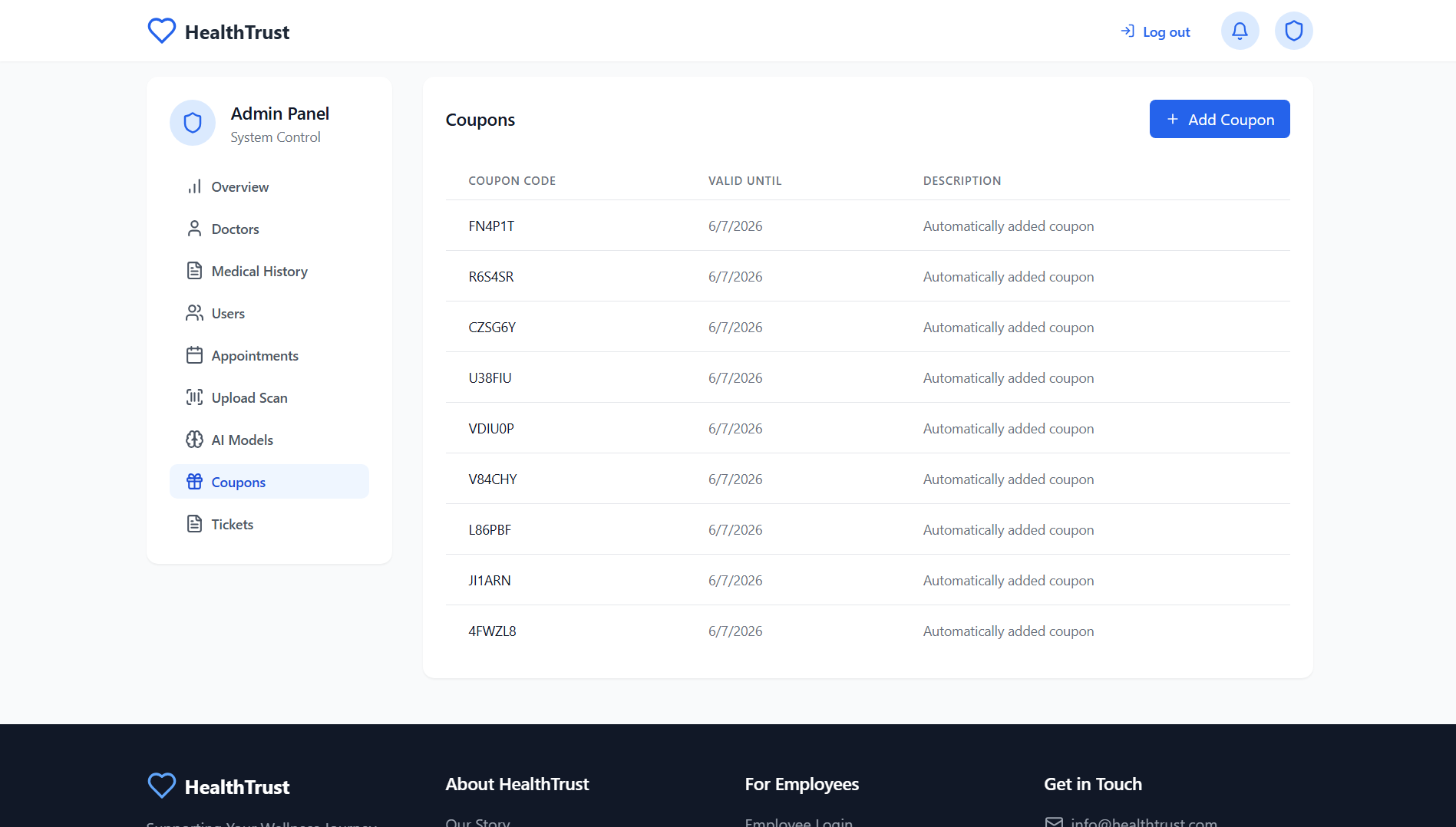This screenshot has height=827, width=1456.
Task: Open the admin shield profile icon in header
Action: [1293, 31]
